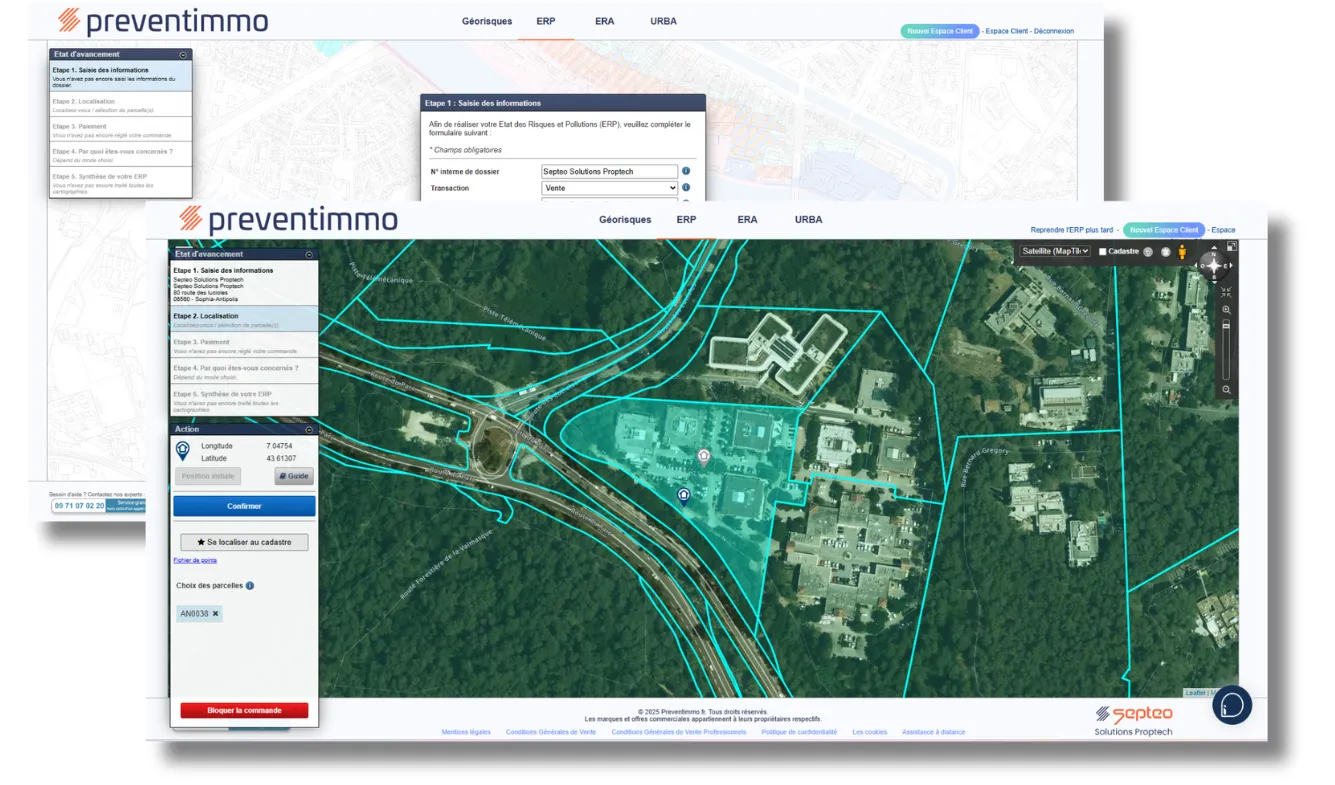Collapse Etat d'avancement panel in back window

point(183,55)
